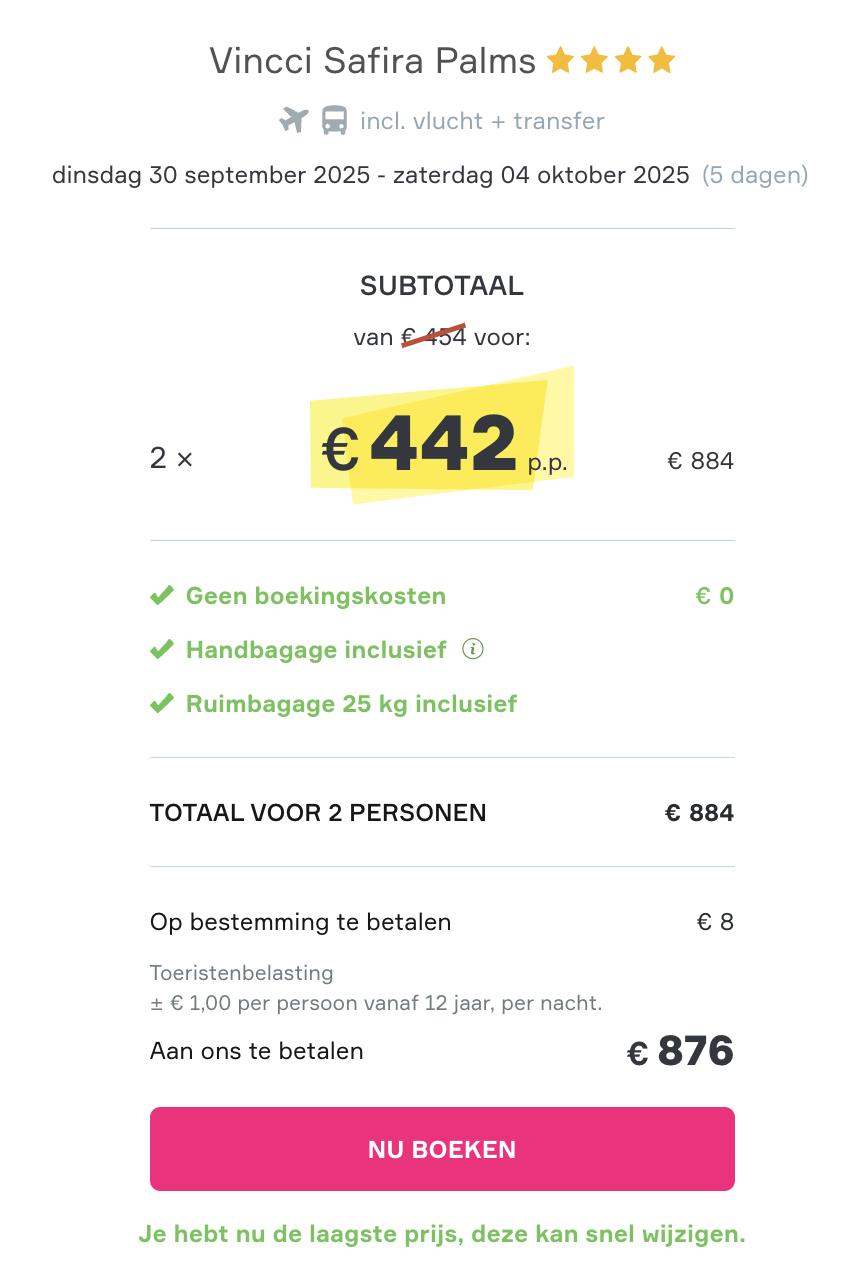Screen dimensions: 846x1278
Task: Click the Vincci Safira Palms title
Action: [373, 62]
